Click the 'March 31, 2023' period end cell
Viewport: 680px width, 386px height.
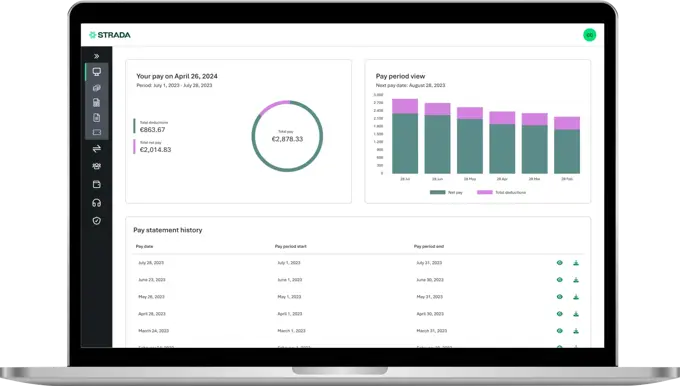432,330
